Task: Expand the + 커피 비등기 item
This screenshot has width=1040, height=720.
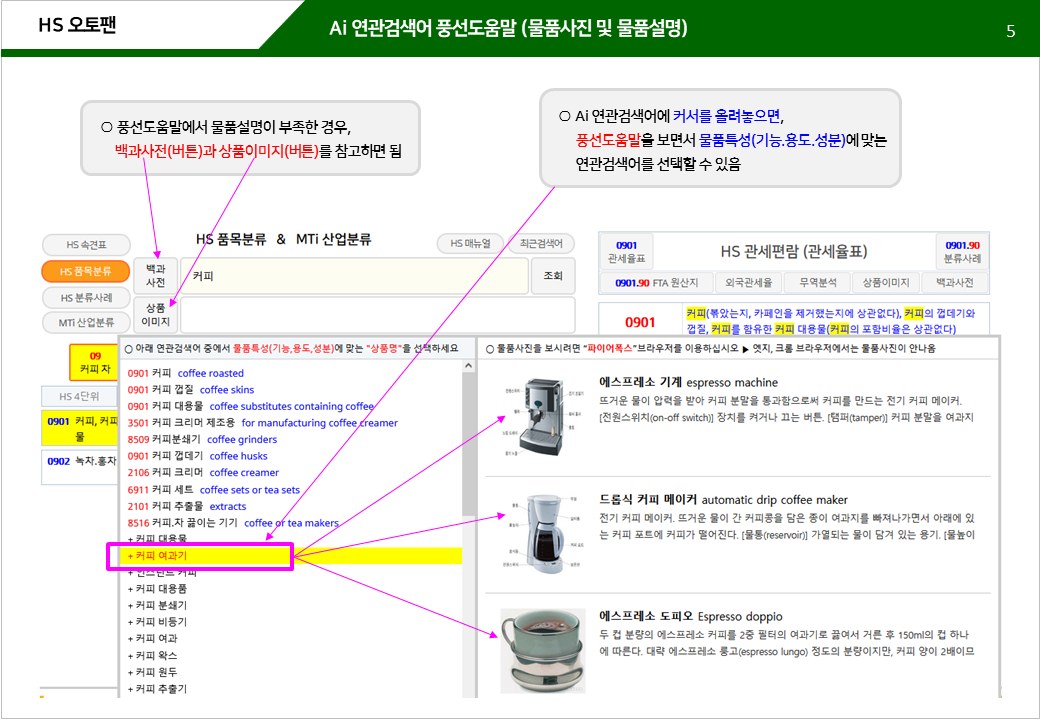Action: point(157,622)
